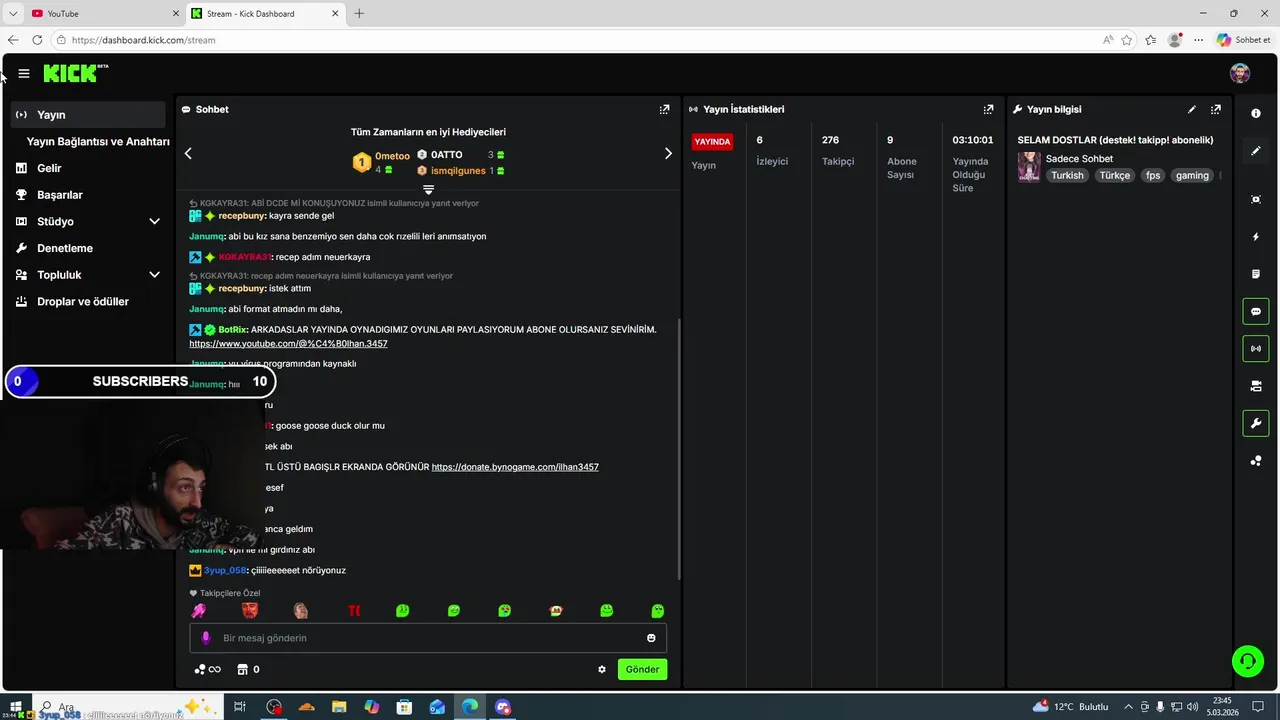Open the emoji picker in message box
The height and width of the screenshot is (720, 1280).
tap(651, 638)
